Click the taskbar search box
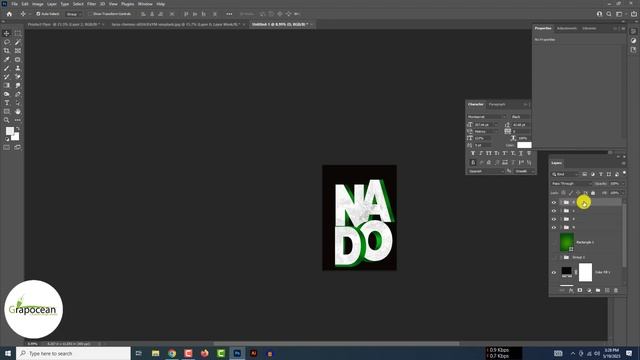 (73, 353)
